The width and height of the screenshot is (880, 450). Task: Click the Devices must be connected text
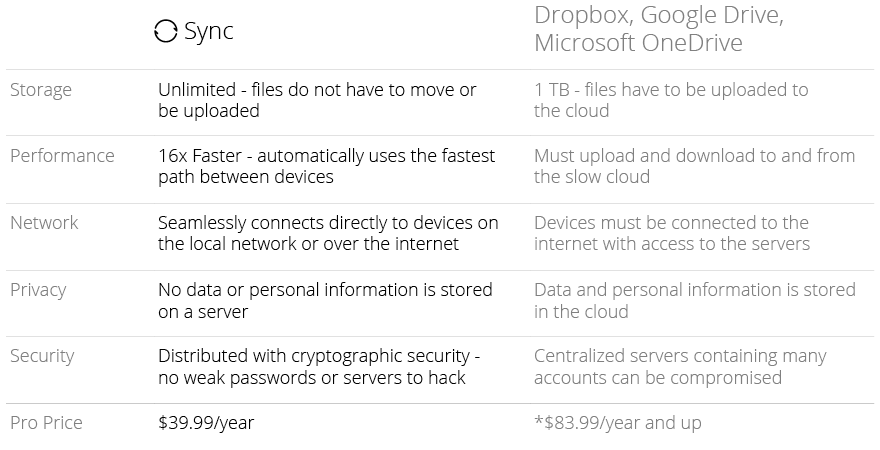[672, 233]
